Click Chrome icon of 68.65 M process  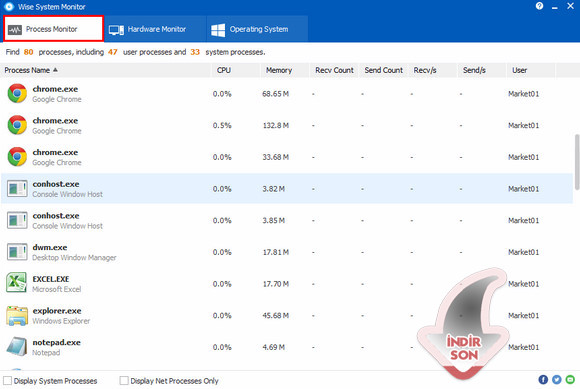tap(17, 93)
